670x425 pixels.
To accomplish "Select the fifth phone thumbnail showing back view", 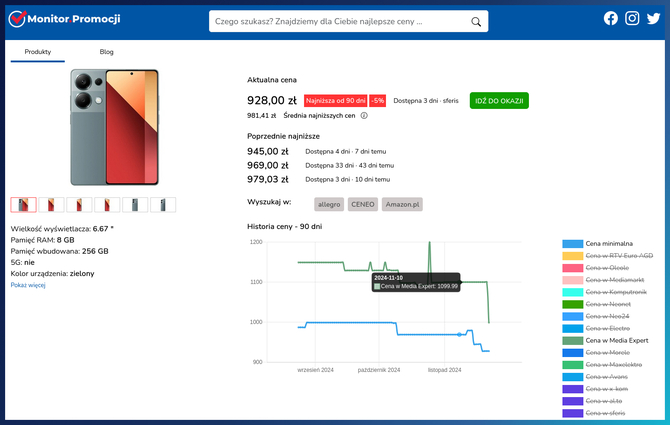I will [x=135, y=205].
